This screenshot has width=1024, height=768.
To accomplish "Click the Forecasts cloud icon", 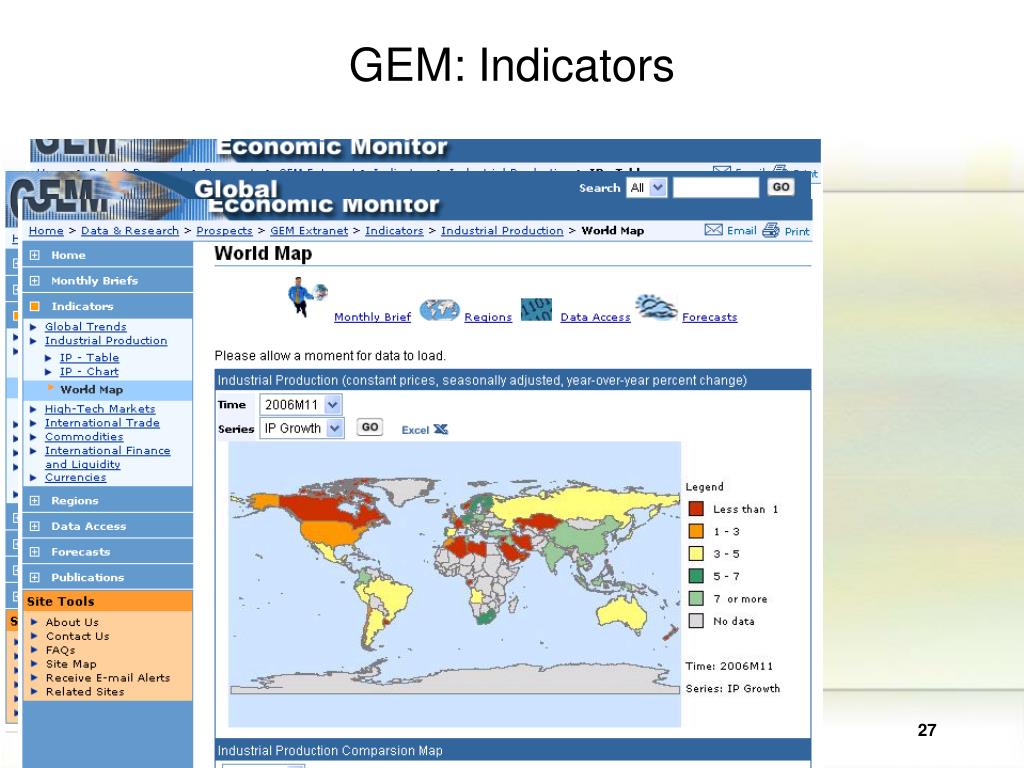I will 656,308.
